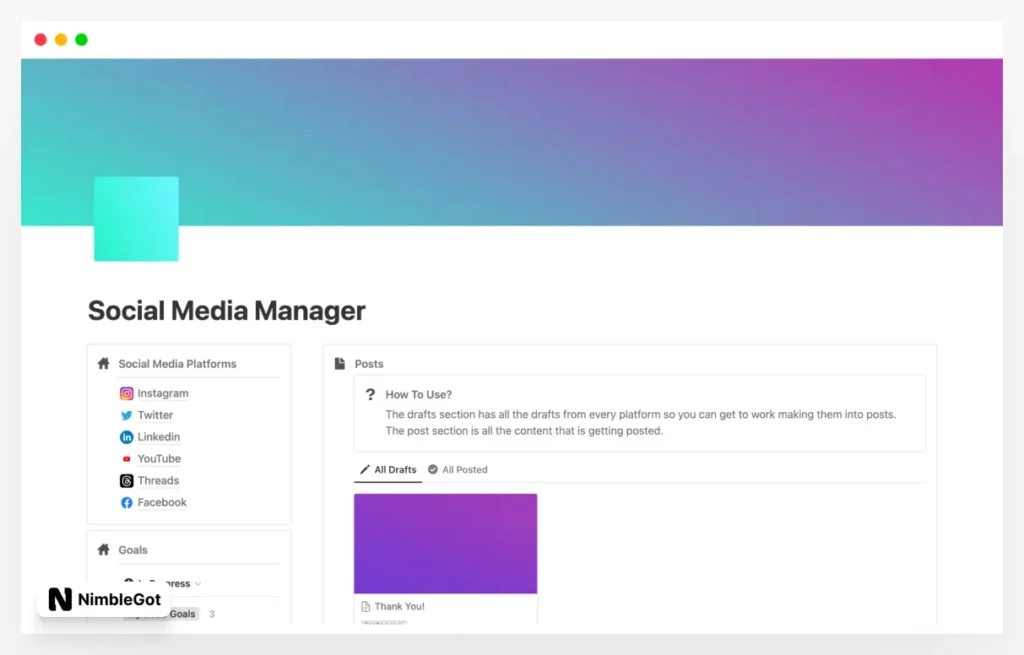
Task: Click the document icon next to Posts
Action: coord(340,363)
